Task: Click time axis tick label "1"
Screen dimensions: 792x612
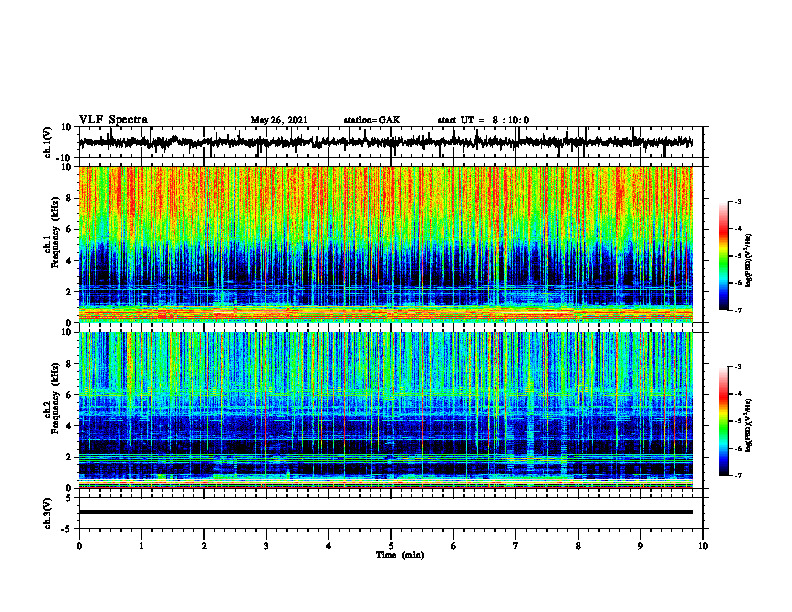Action: (141, 546)
